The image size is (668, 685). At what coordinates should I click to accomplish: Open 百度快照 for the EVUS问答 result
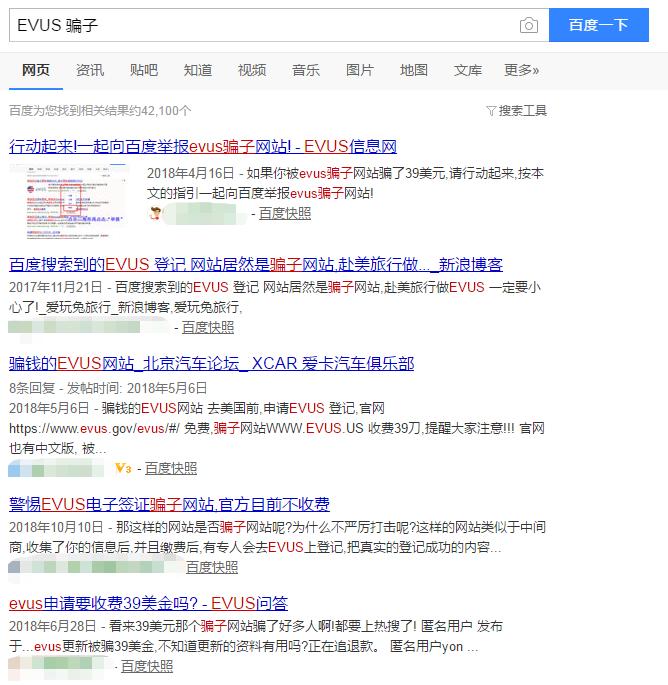point(147,666)
